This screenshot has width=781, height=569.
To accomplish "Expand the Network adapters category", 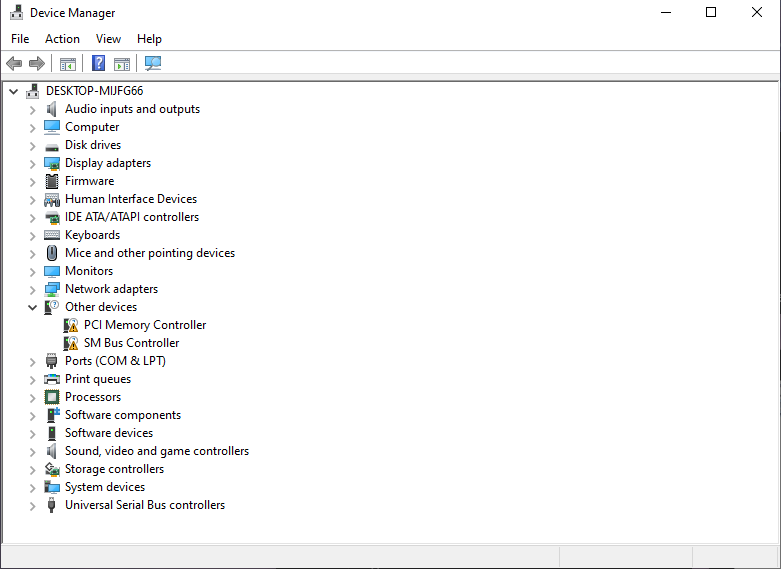I will click(33, 290).
